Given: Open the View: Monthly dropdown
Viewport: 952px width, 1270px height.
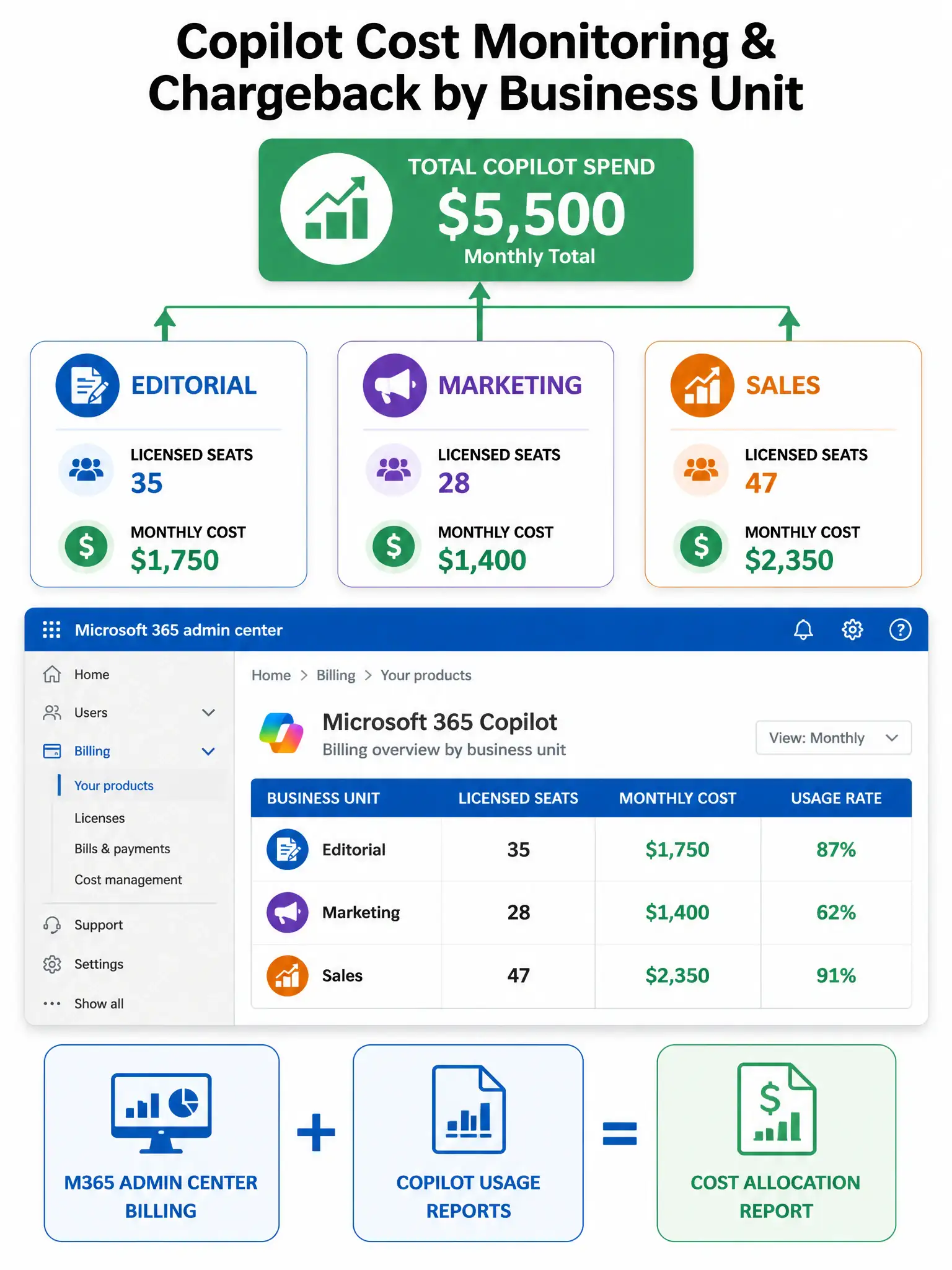Looking at the screenshot, I should tap(834, 737).
